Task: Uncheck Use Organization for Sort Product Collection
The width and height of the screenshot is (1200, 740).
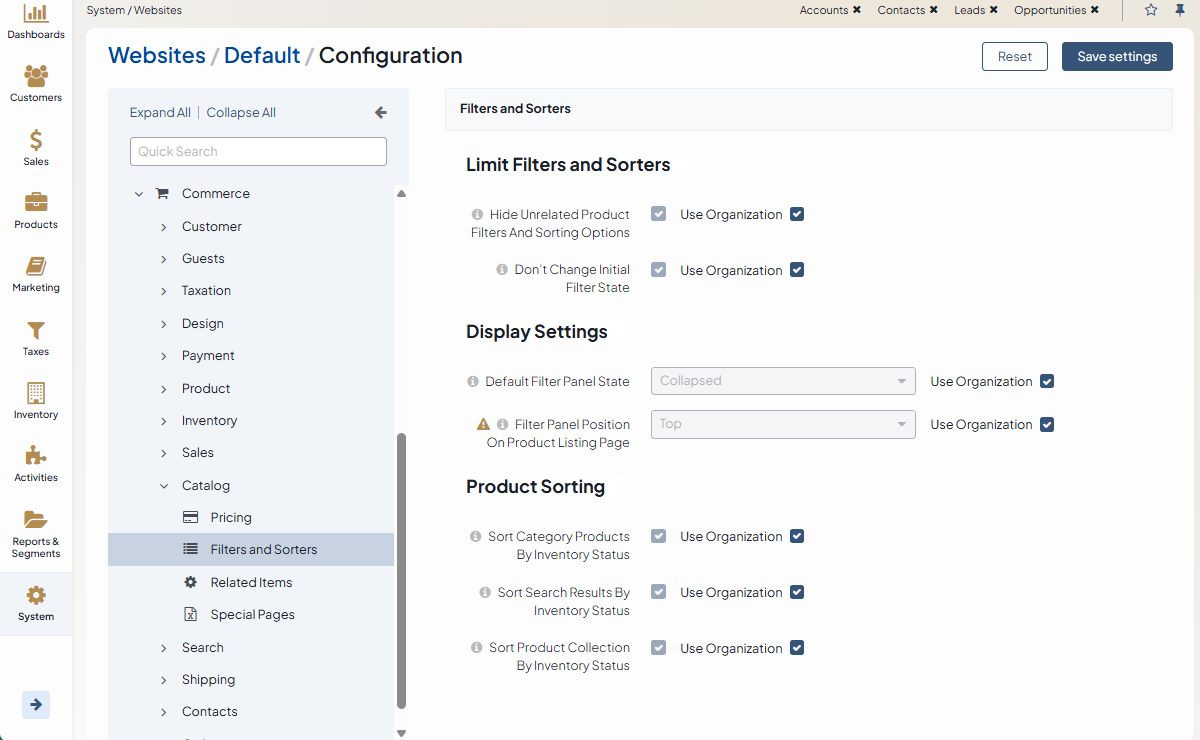Action: (x=797, y=648)
